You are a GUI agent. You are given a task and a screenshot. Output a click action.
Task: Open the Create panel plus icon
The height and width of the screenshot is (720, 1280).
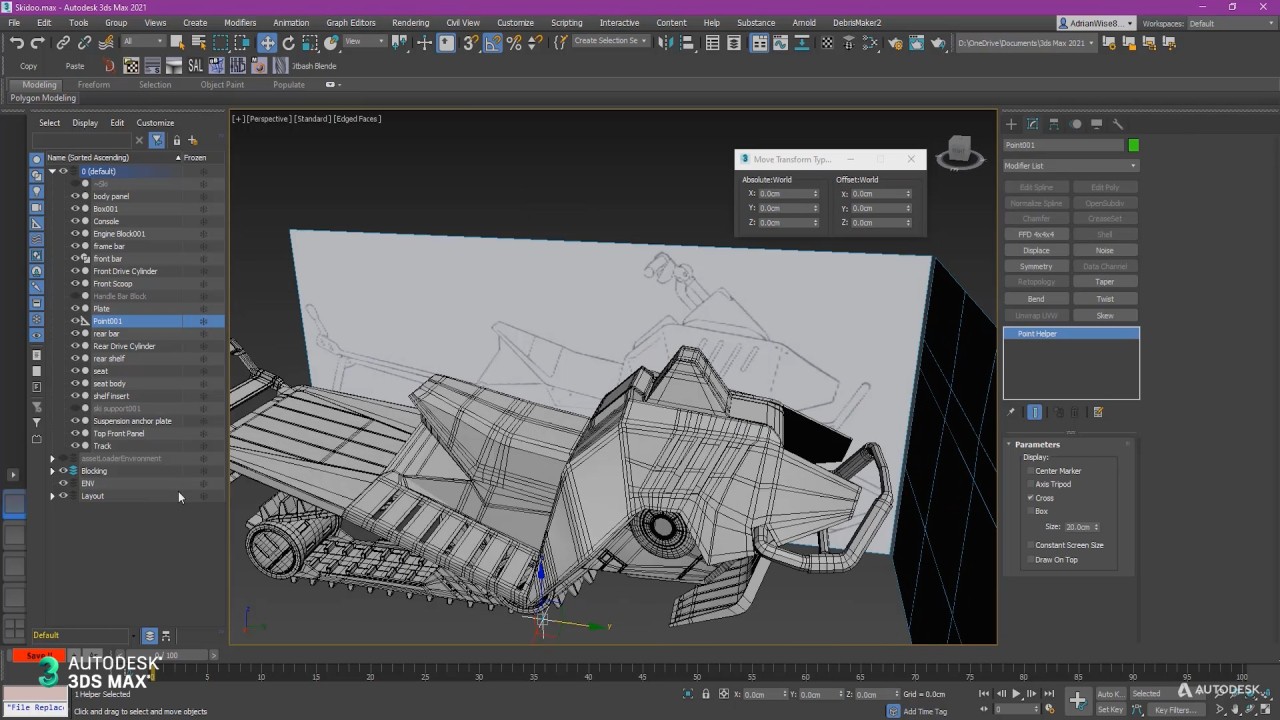1011,124
